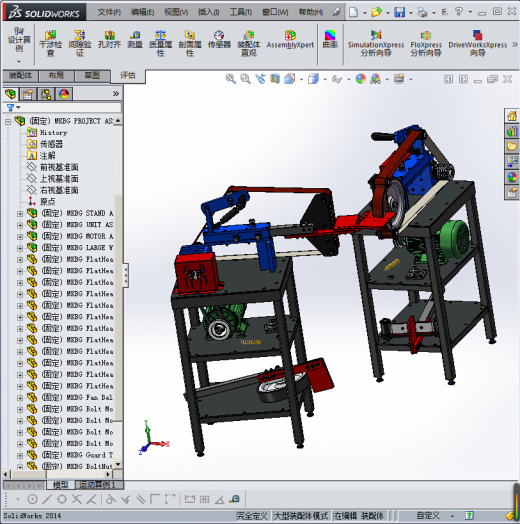
Task: Start FloXpress analysis wizard
Action: [x=426, y=43]
